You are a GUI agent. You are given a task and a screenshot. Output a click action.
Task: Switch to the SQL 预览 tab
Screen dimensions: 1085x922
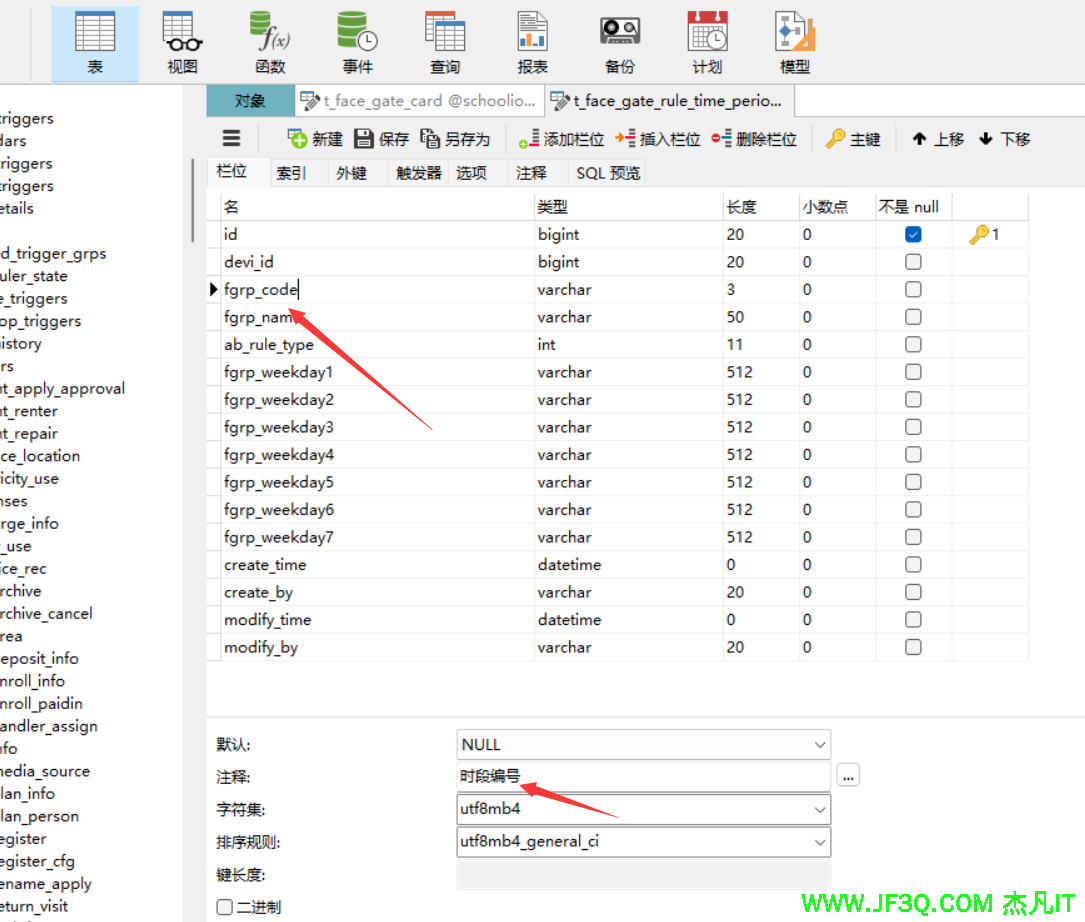tap(608, 173)
